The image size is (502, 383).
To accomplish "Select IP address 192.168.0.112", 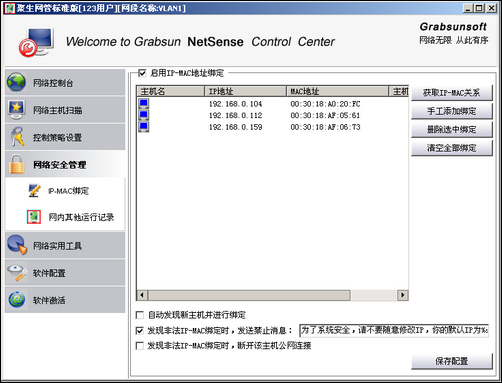I will 236,116.
